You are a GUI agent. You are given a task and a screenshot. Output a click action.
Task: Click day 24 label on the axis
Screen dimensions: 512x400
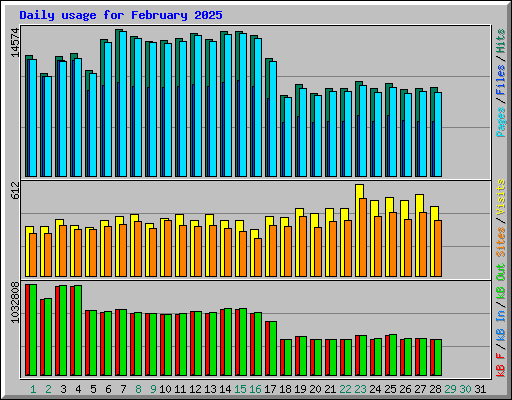(x=375, y=389)
